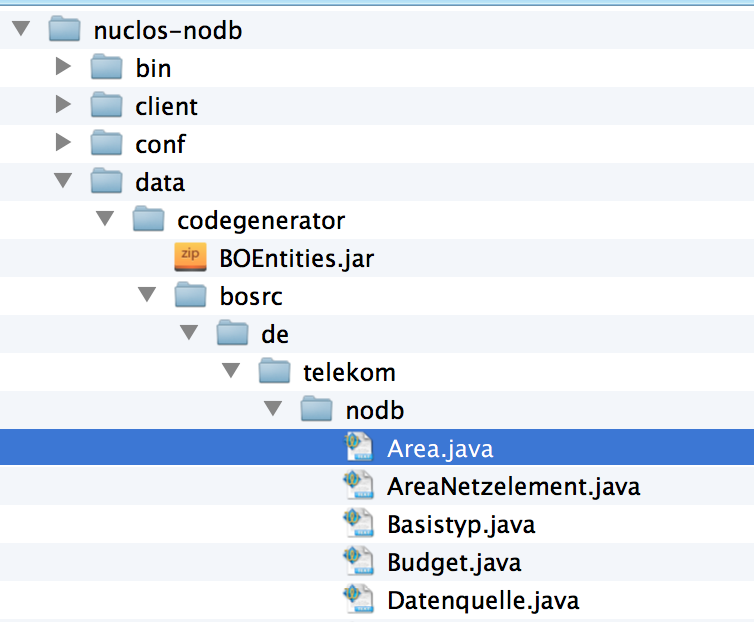754x622 pixels.
Task: Click the BOEntities.jar zip icon
Action: [x=190, y=257]
